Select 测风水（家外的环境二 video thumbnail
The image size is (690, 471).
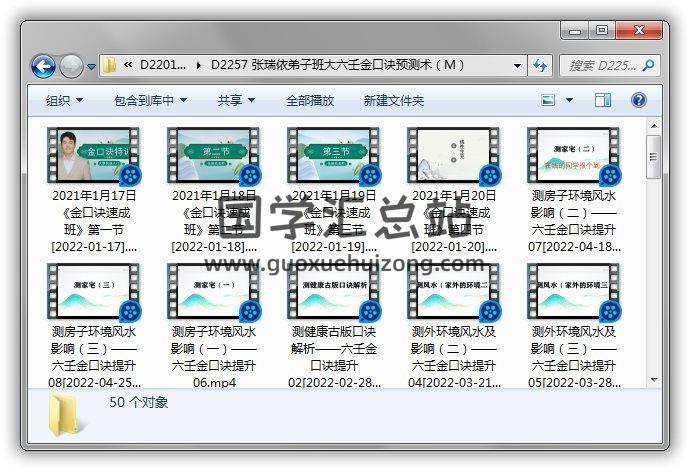pos(453,291)
